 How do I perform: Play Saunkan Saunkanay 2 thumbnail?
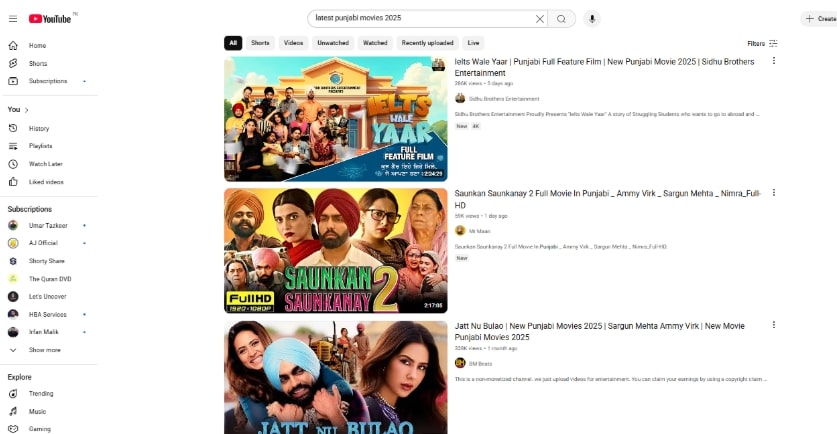(336, 250)
